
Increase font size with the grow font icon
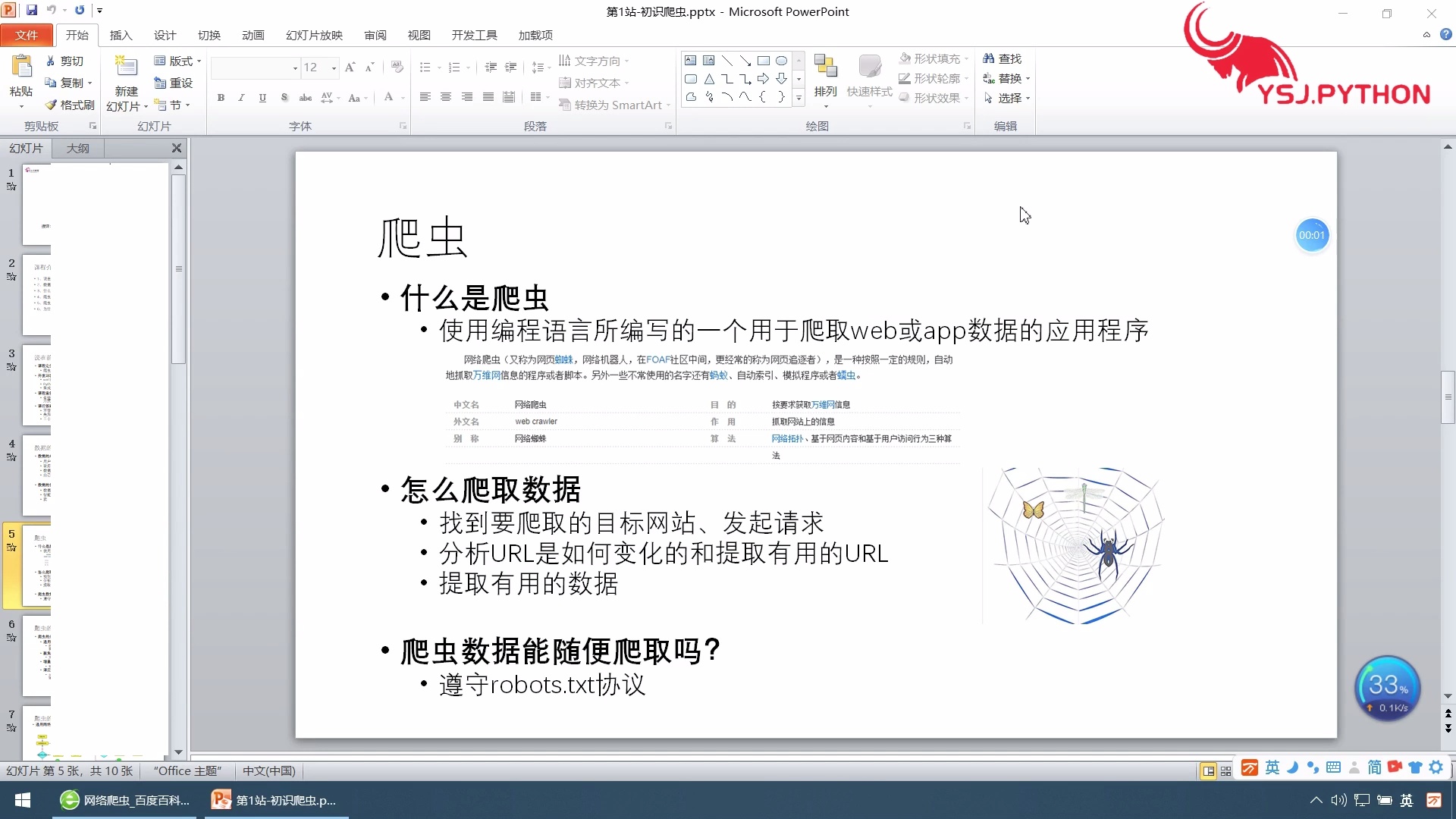[x=350, y=67]
